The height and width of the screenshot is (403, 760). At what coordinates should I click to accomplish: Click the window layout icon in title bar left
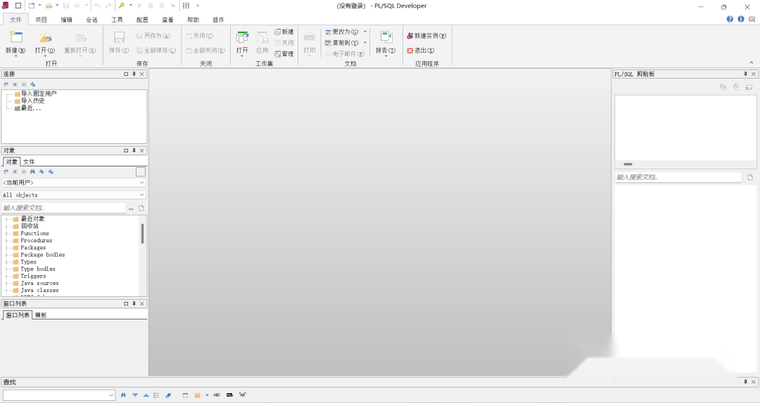[18, 6]
